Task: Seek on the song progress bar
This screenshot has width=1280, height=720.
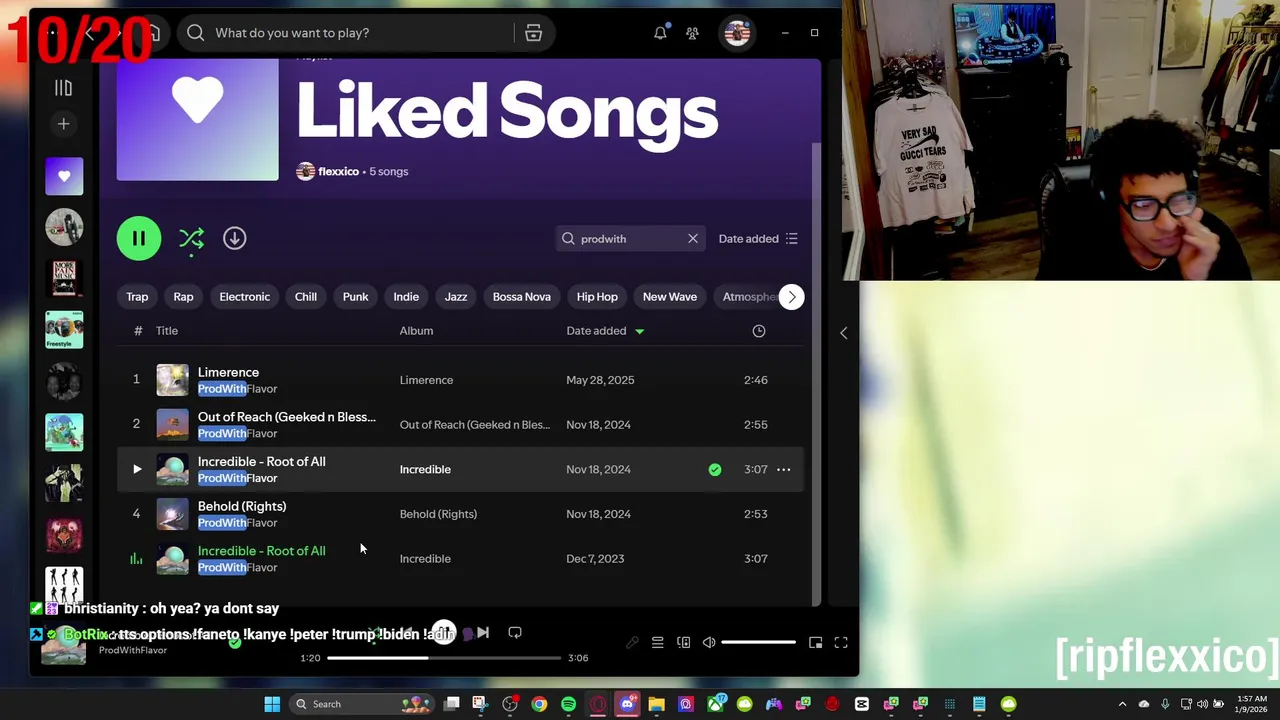Action: (x=444, y=658)
